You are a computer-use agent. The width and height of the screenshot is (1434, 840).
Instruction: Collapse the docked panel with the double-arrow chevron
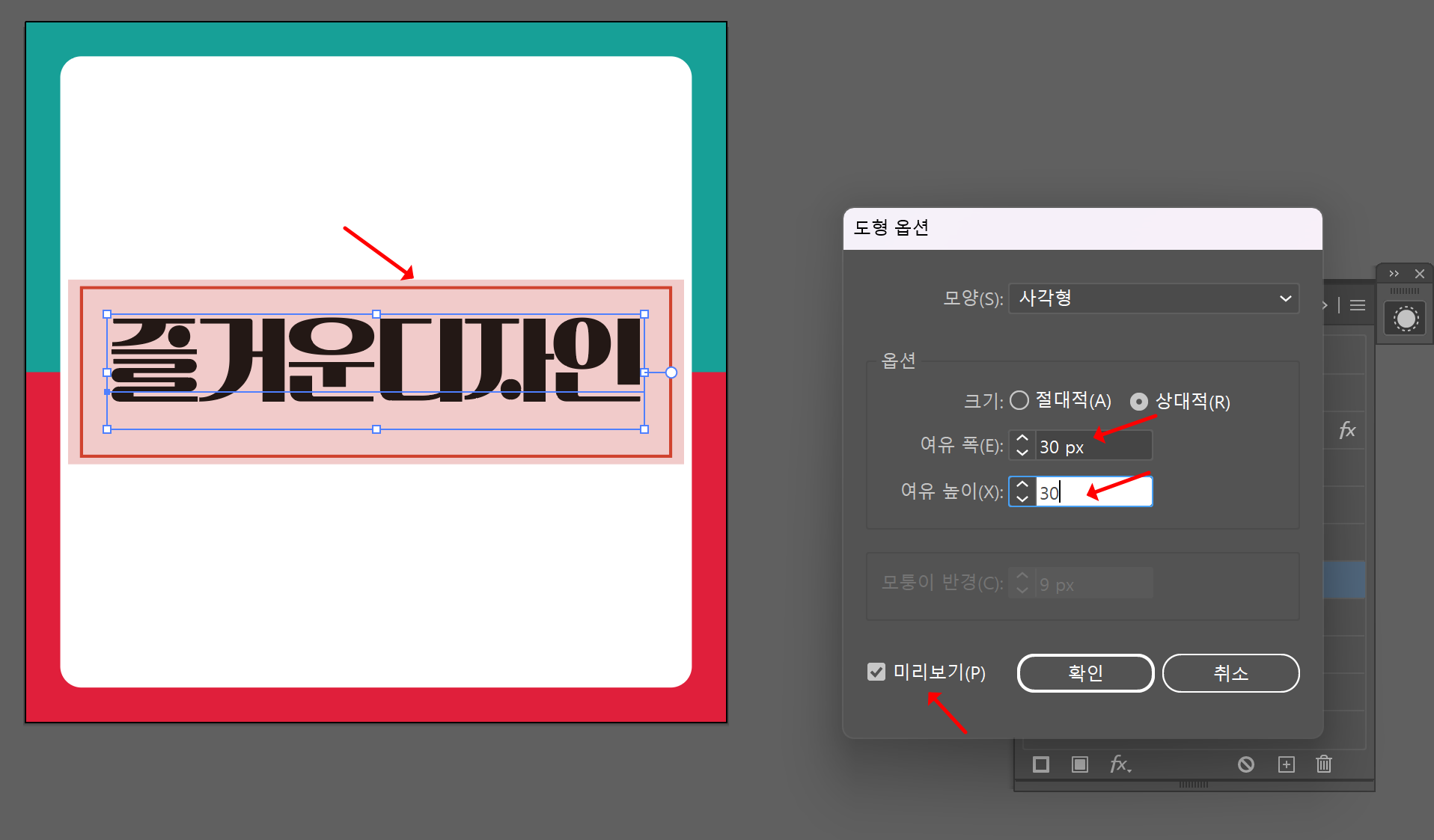(x=1394, y=273)
